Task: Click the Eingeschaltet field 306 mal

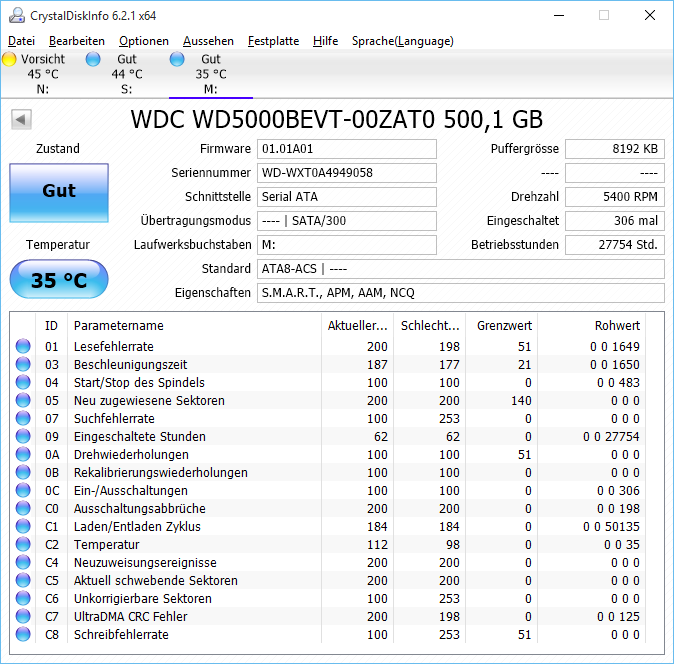Action: point(615,221)
